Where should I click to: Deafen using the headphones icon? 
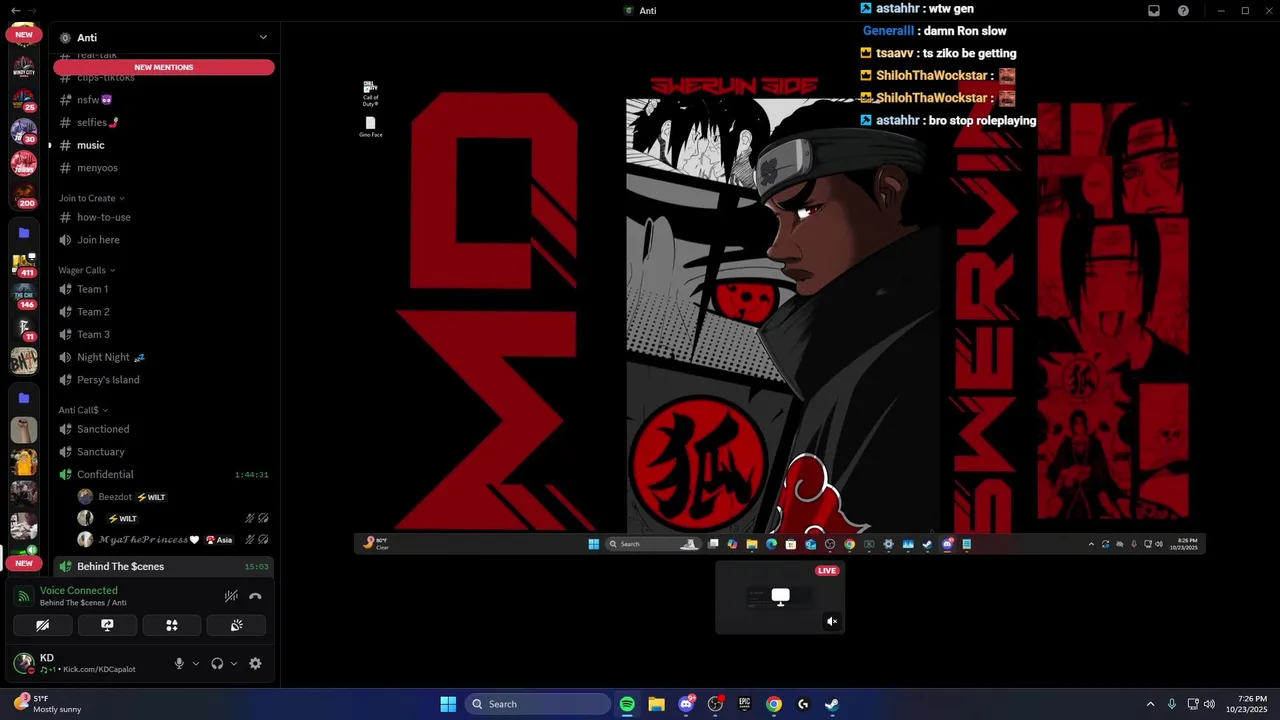(x=217, y=663)
